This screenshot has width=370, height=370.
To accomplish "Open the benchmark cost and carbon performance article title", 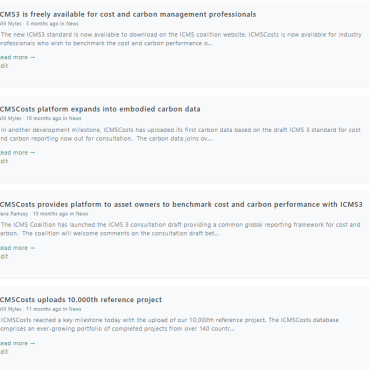I will pos(181,204).
